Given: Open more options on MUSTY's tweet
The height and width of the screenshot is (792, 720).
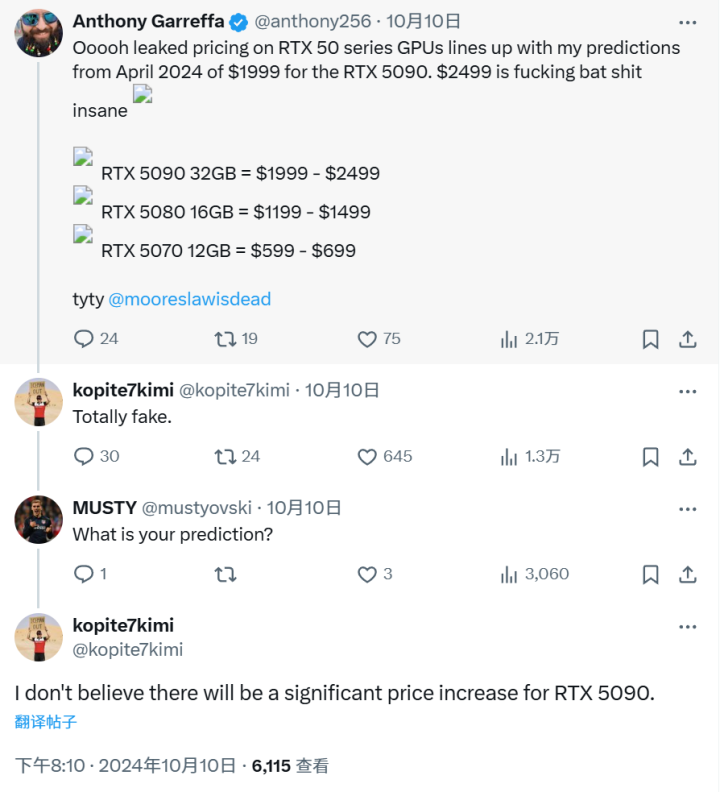Looking at the screenshot, I should click(x=687, y=509).
